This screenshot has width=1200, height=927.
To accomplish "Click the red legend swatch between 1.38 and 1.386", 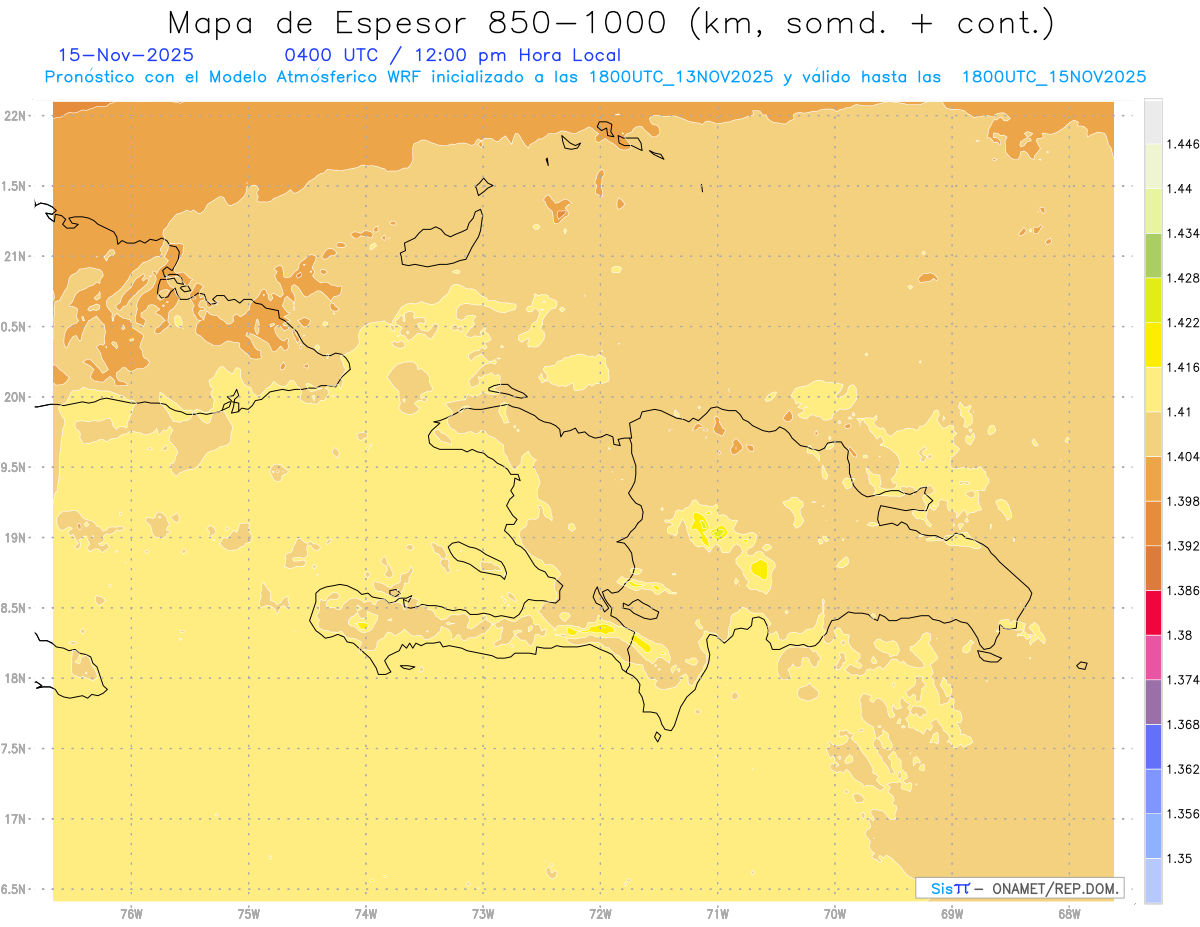I will 1153,613.
